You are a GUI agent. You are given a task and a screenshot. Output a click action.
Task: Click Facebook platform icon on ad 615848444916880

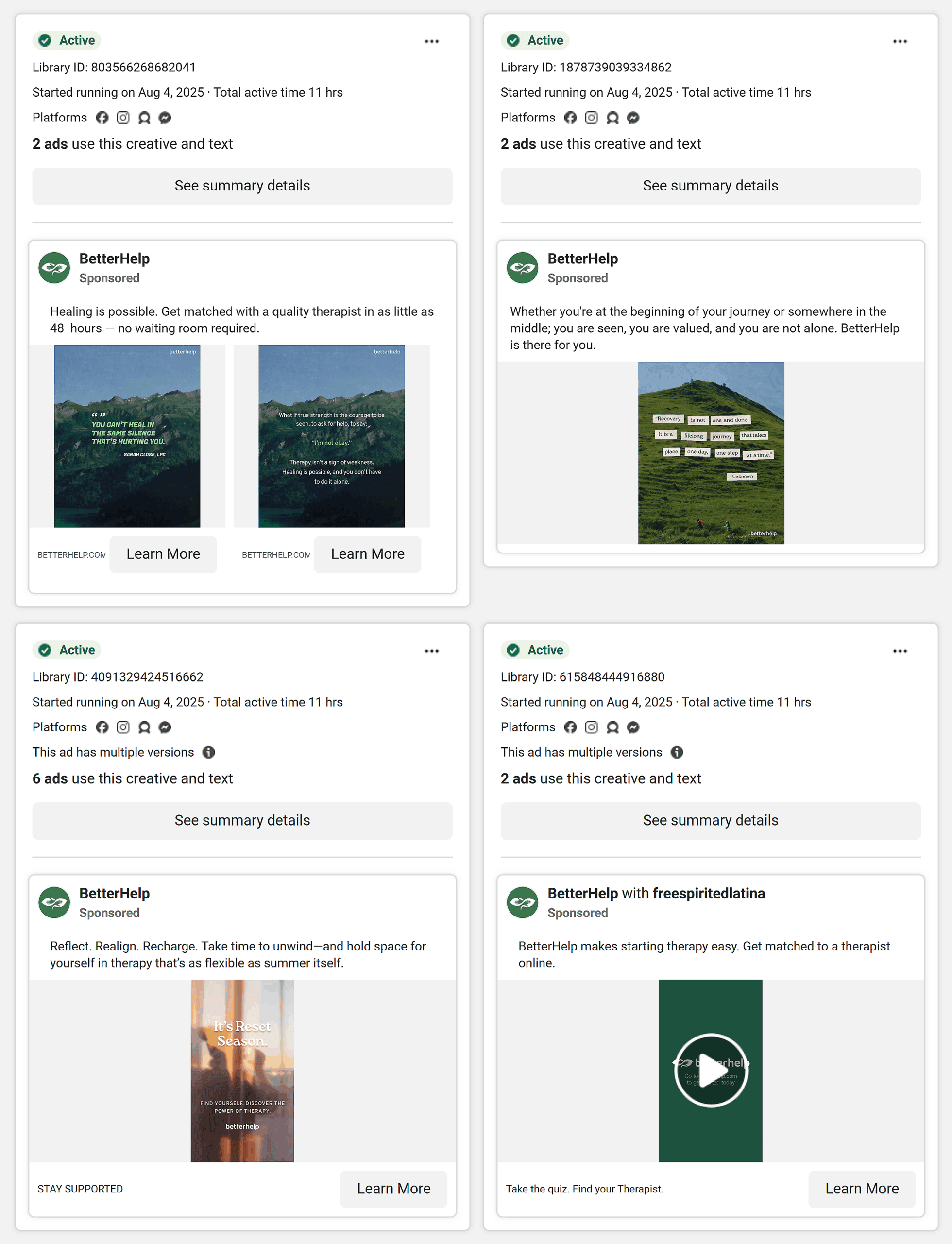coord(571,727)
